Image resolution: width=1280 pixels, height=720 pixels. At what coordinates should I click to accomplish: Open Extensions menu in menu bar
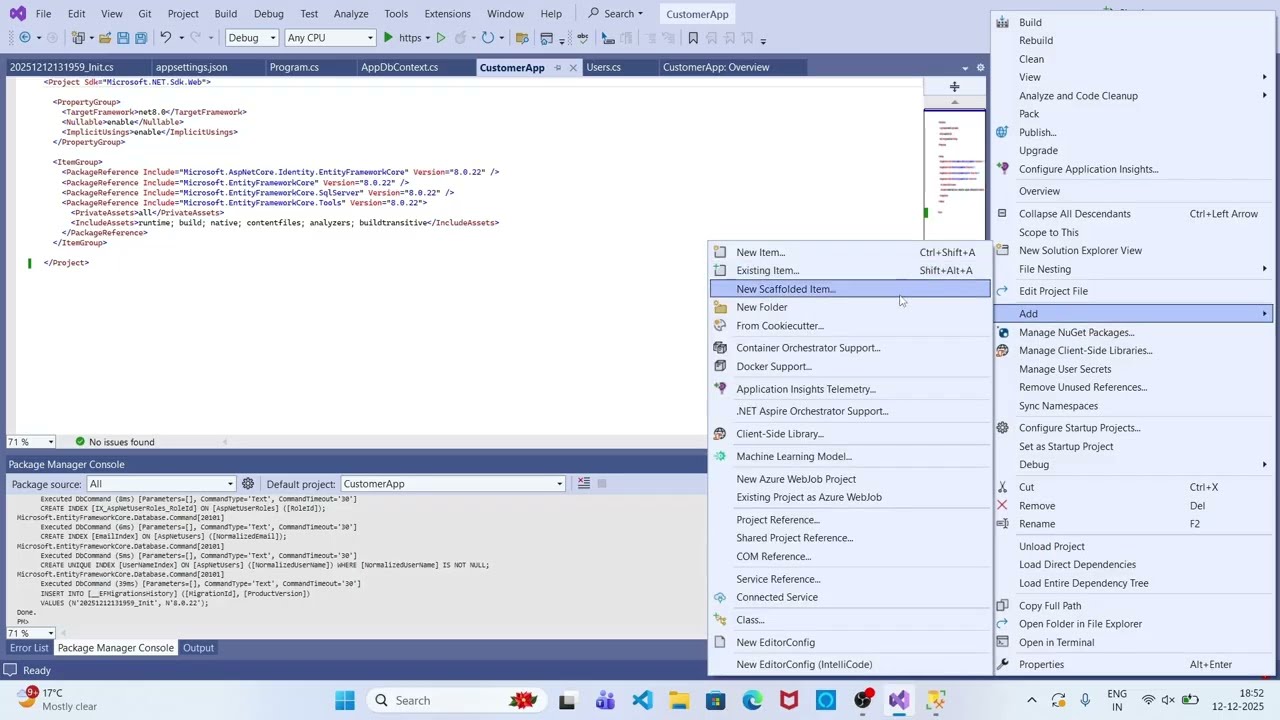pyautogui.click(x=447, y=14)
